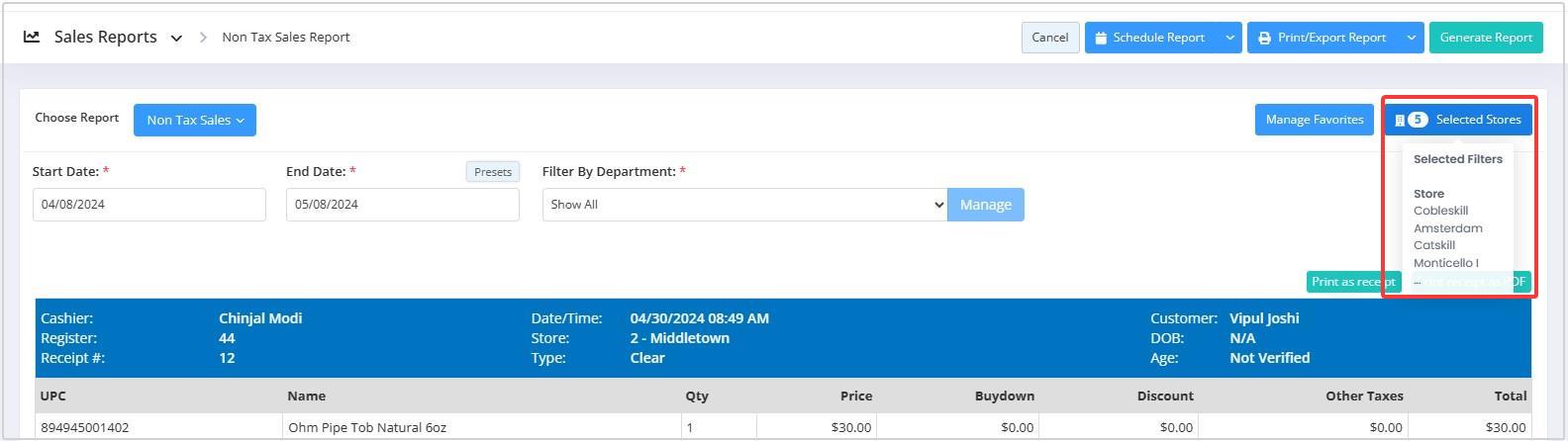
Task: Click the printer icon on Print/Export Report
Action: pyautogui.click(x=1264, y=38)
